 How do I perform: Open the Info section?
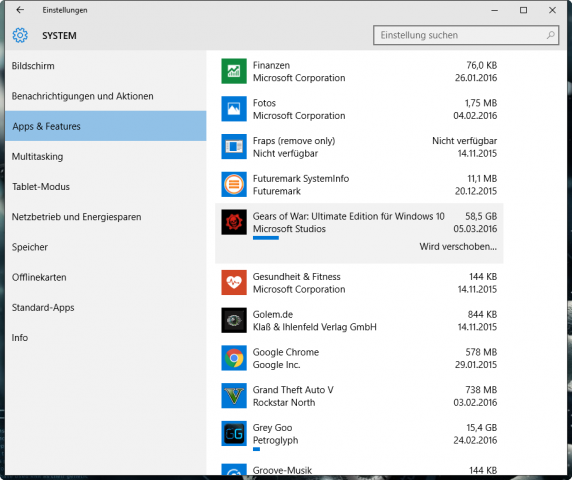point(106,338)
